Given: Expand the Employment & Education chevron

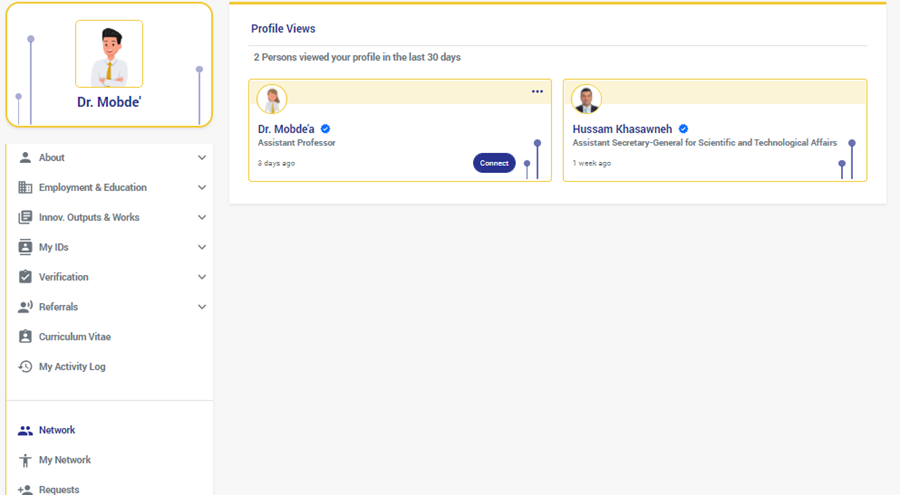Looking at the screenshot, I should tap(202, 188).
